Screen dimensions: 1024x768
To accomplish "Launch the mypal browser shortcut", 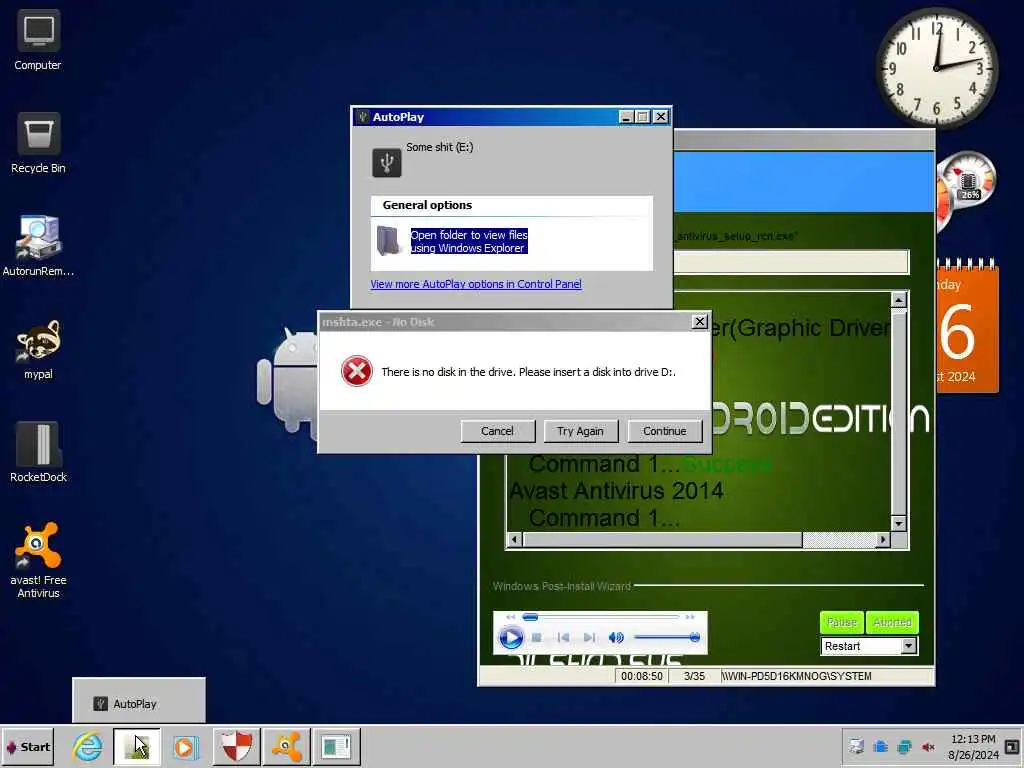I will coord(38,349).
